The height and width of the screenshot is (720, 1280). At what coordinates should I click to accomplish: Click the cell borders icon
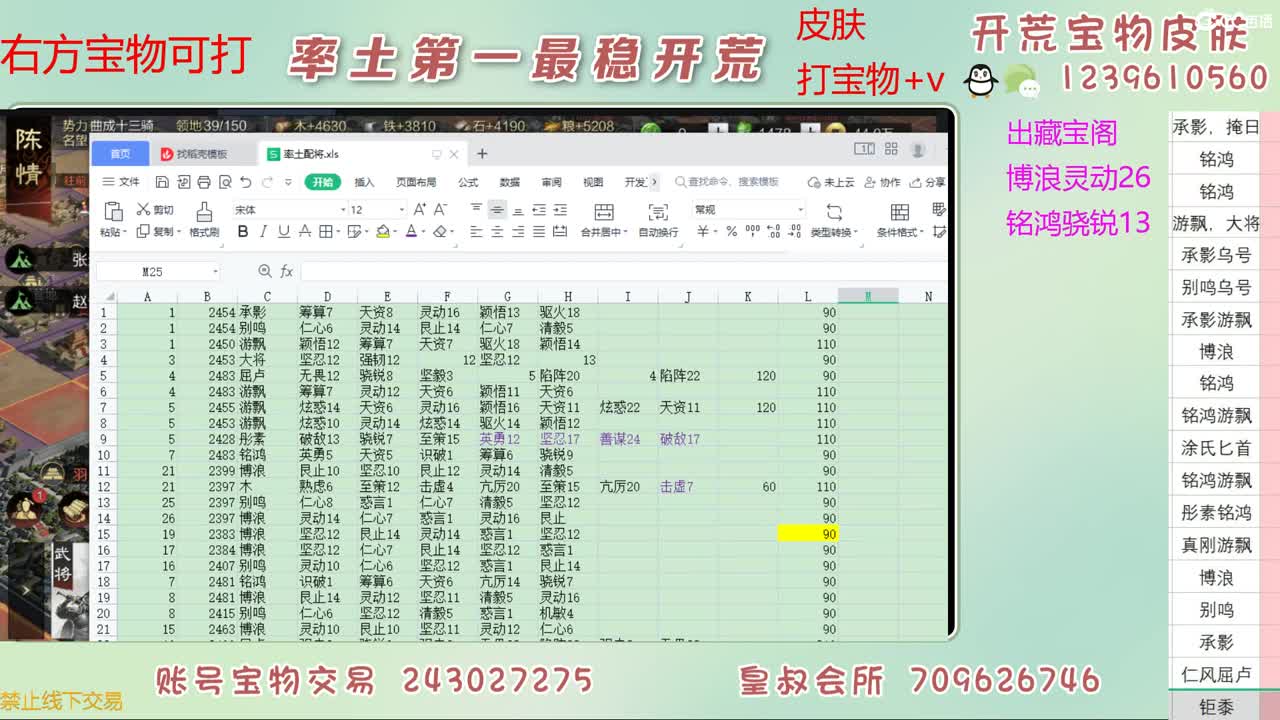coord(325,232)
